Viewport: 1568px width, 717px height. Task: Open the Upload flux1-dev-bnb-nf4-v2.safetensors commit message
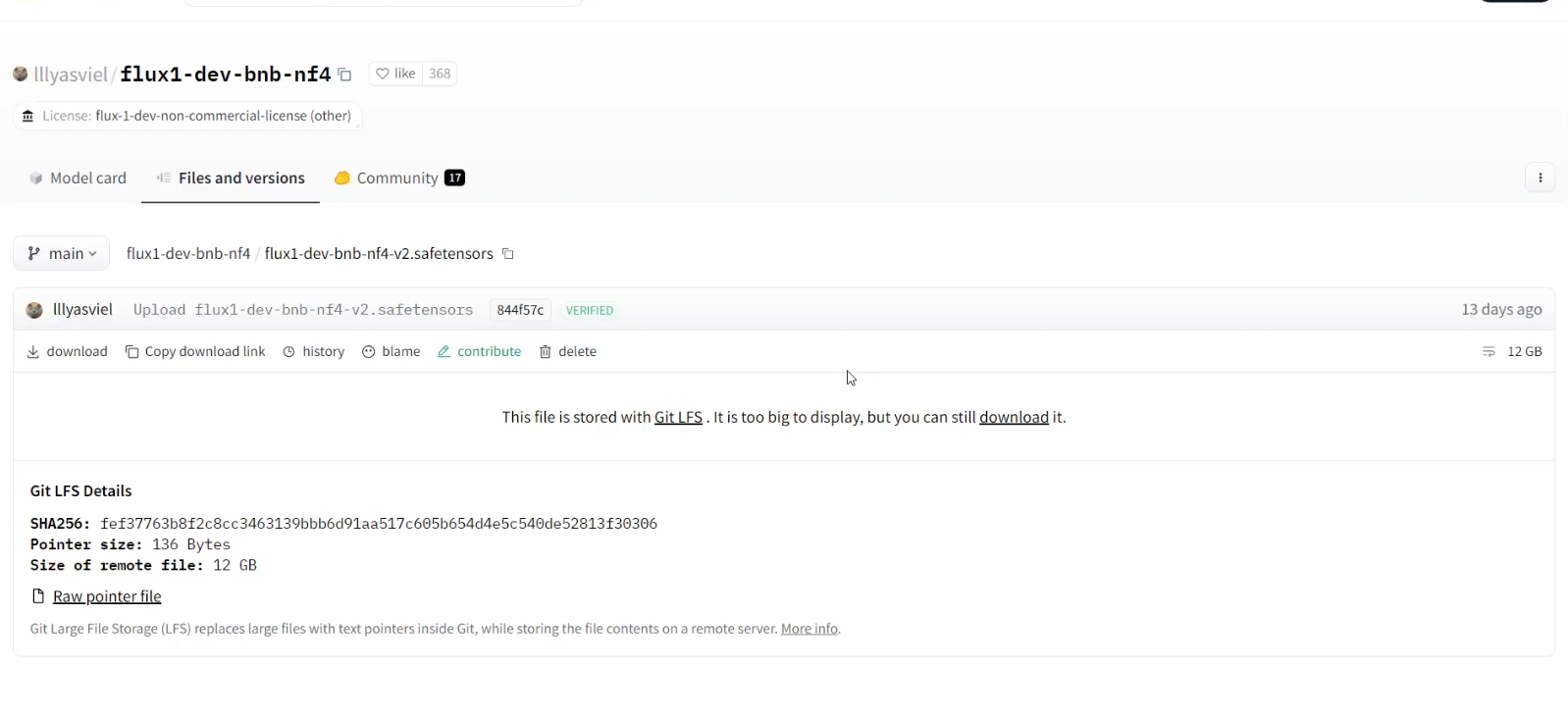pos(303,310)
